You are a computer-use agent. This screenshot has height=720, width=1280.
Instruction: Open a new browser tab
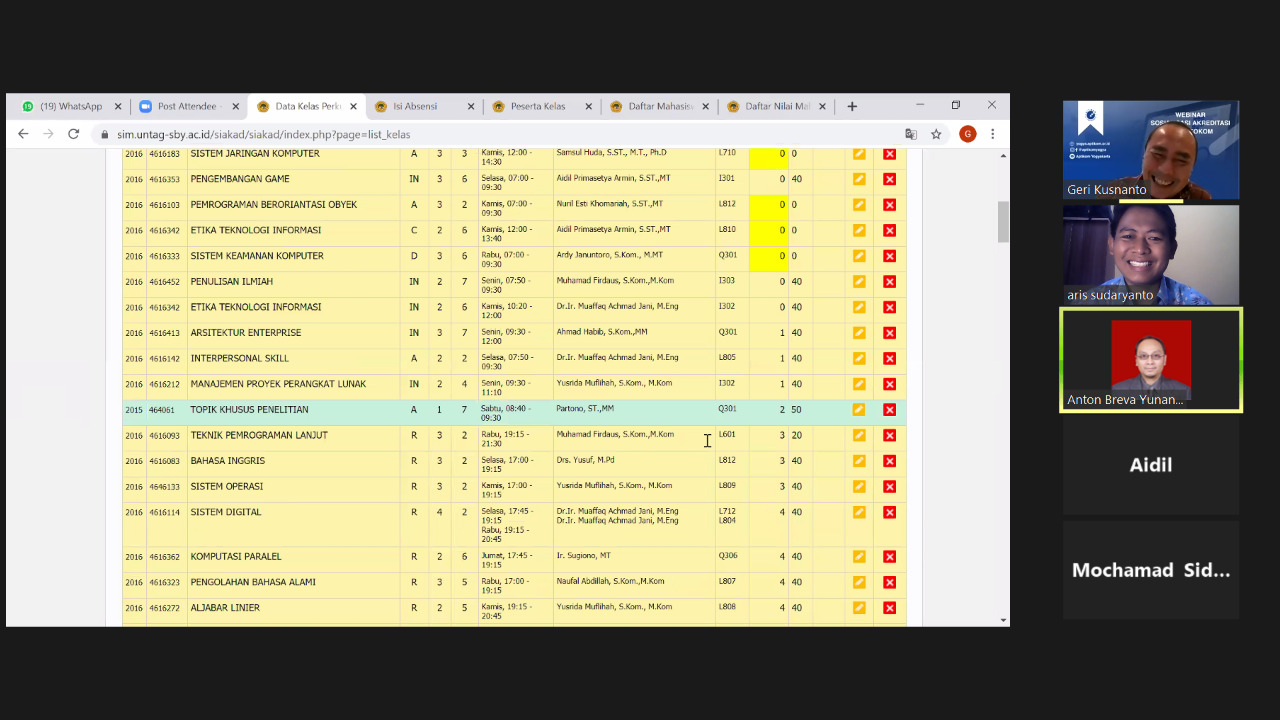(x=852, y=106)
